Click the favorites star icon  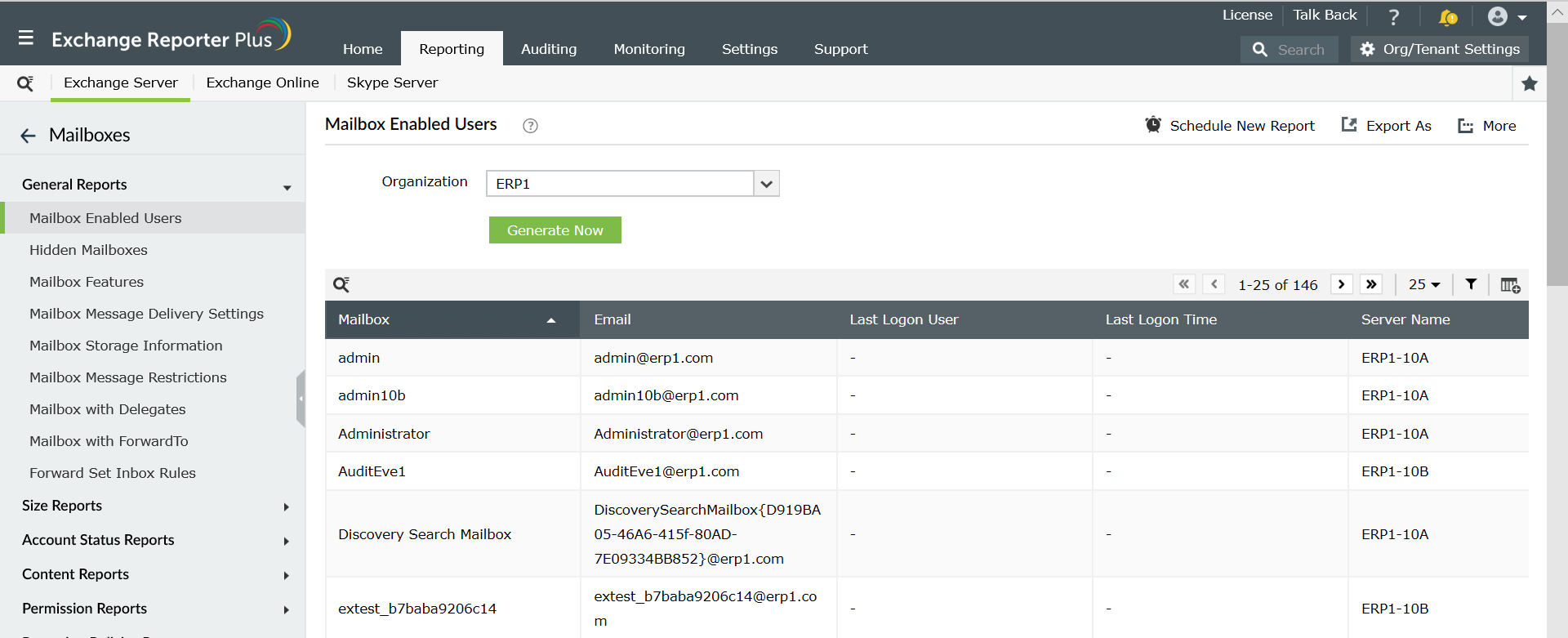[1530, 83]
